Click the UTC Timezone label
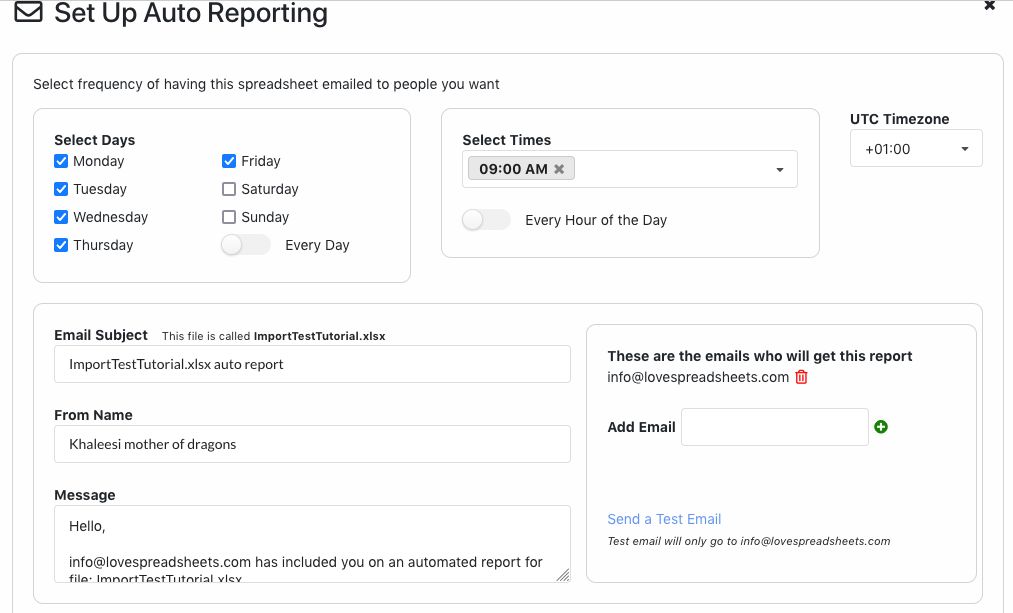The image size is (1013, 613). click(x=899, y=119)
